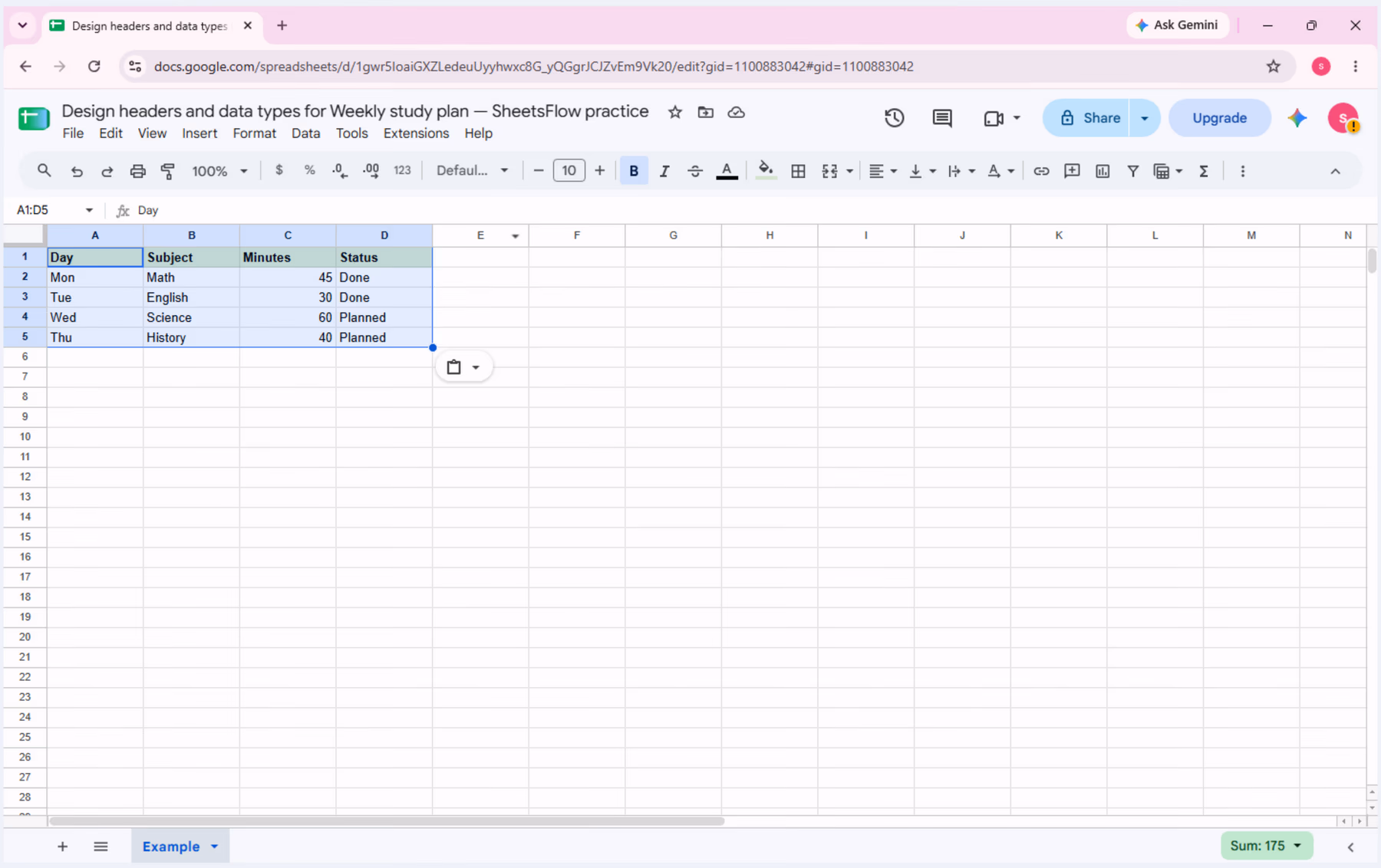Insert comment icon in toolbar
The width and height of the screenshot is (1381, 868).
coord(1072,171)
